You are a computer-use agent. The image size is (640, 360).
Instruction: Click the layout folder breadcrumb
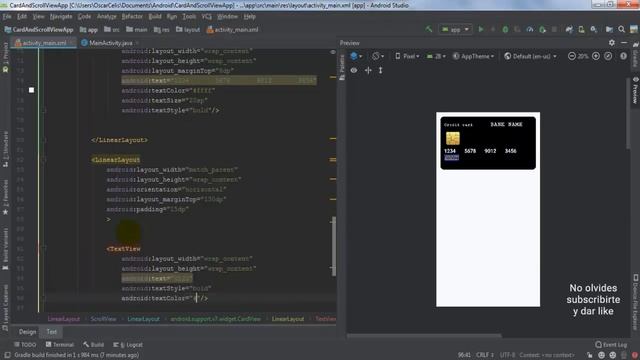click(x=188, y=29)
